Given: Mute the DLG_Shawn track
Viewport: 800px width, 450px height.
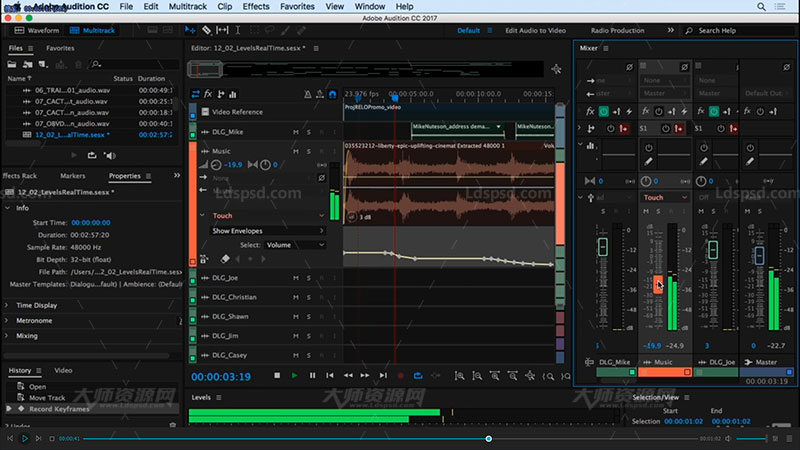Looking at the screenshot, I should 296,317.
